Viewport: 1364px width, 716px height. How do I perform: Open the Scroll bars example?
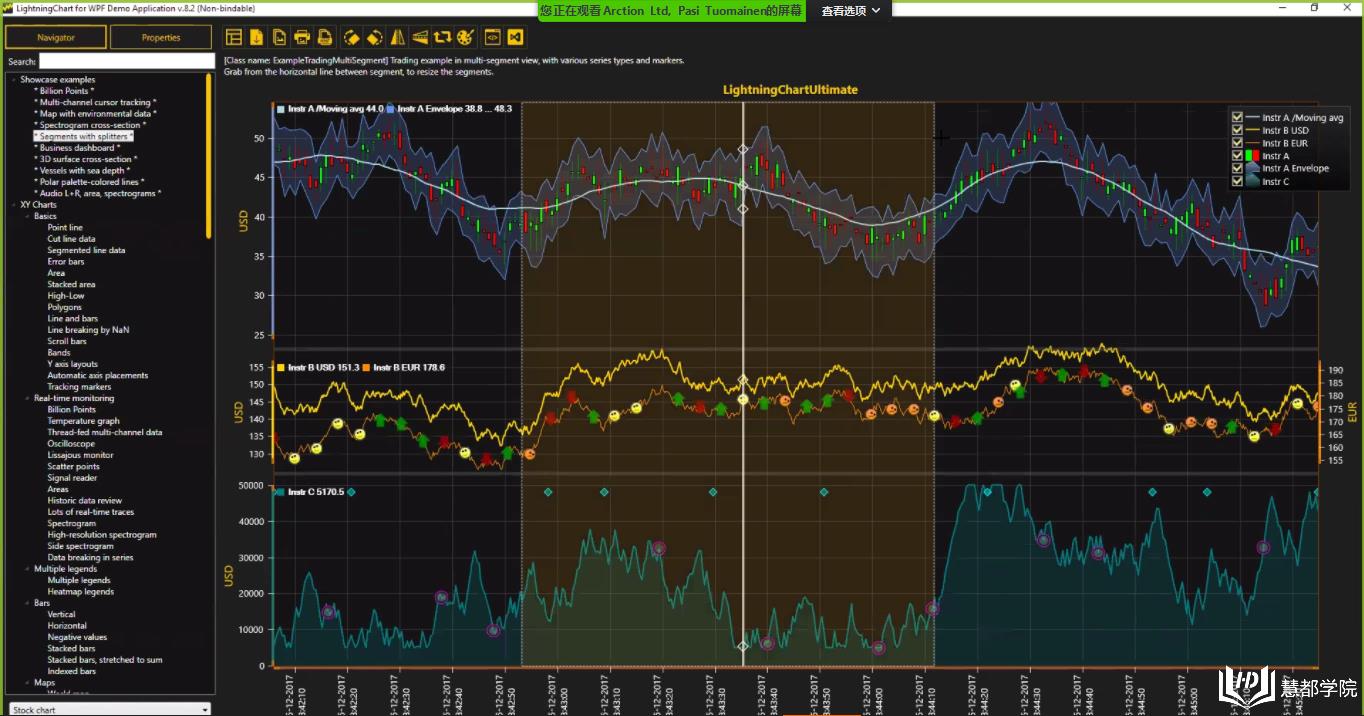(x=67, y=341)
